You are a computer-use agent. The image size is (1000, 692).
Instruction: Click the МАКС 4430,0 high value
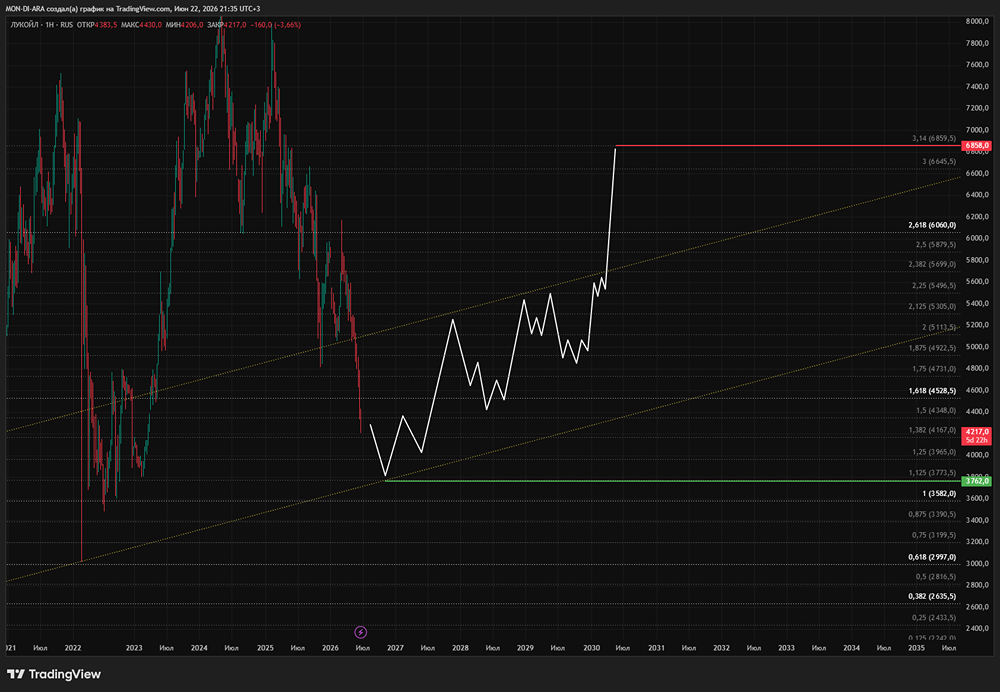(142, 25)
